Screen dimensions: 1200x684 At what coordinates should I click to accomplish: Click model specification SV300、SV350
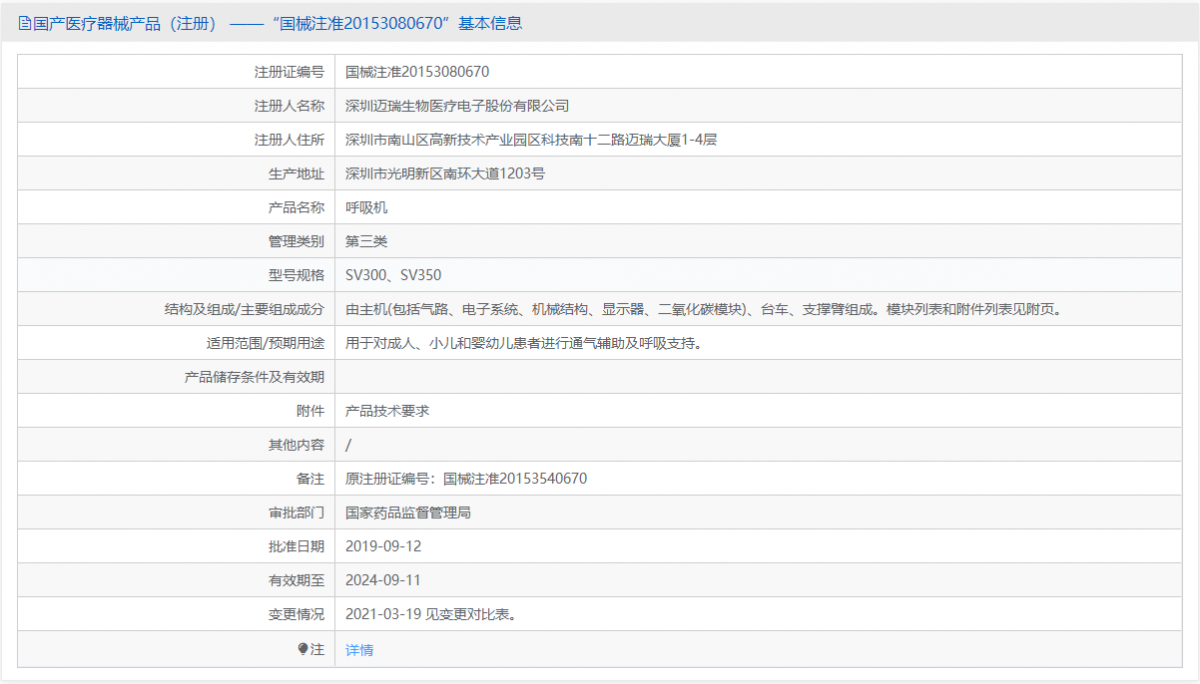tap(393, 276)
